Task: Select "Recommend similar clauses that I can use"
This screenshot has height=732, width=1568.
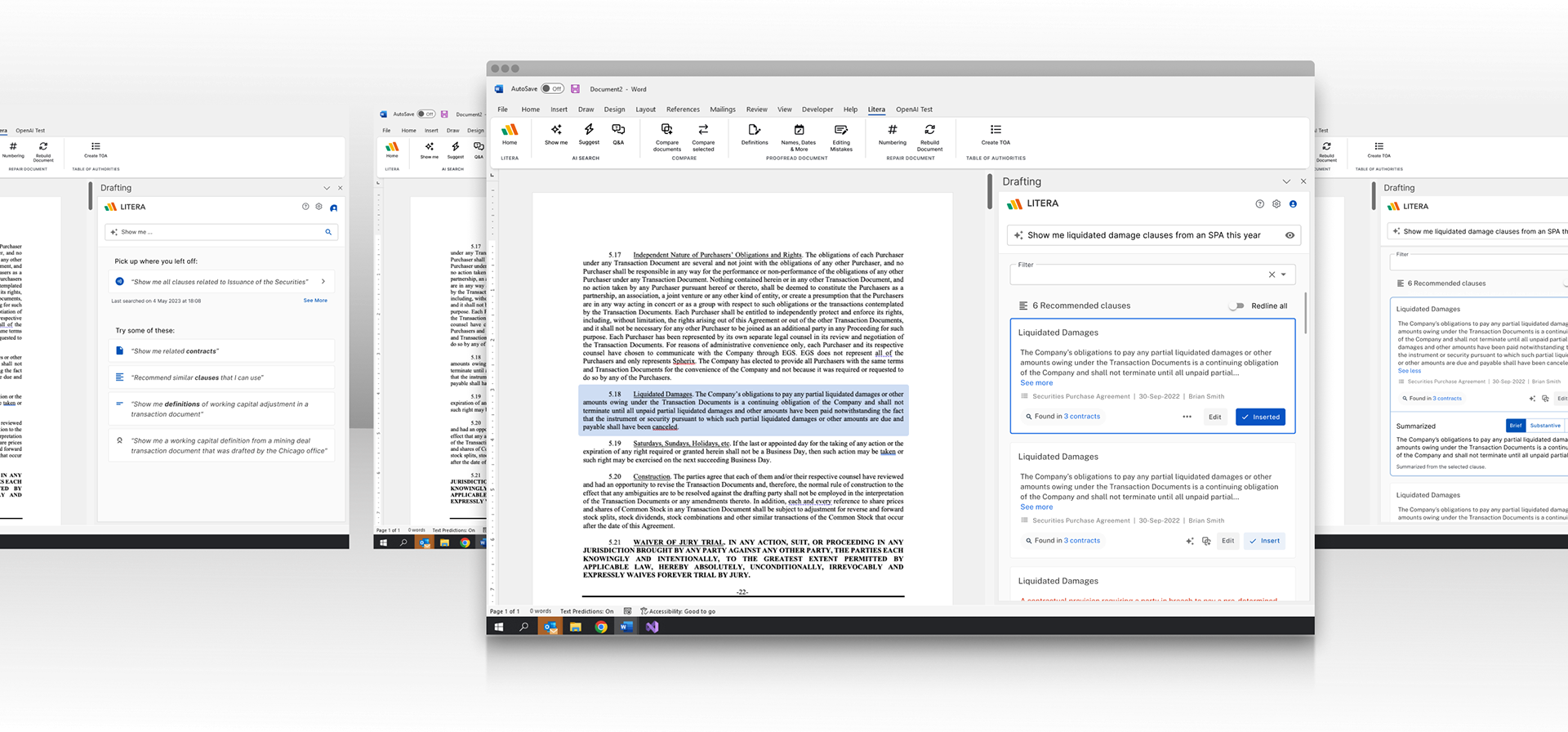Action: coord(221,377)
